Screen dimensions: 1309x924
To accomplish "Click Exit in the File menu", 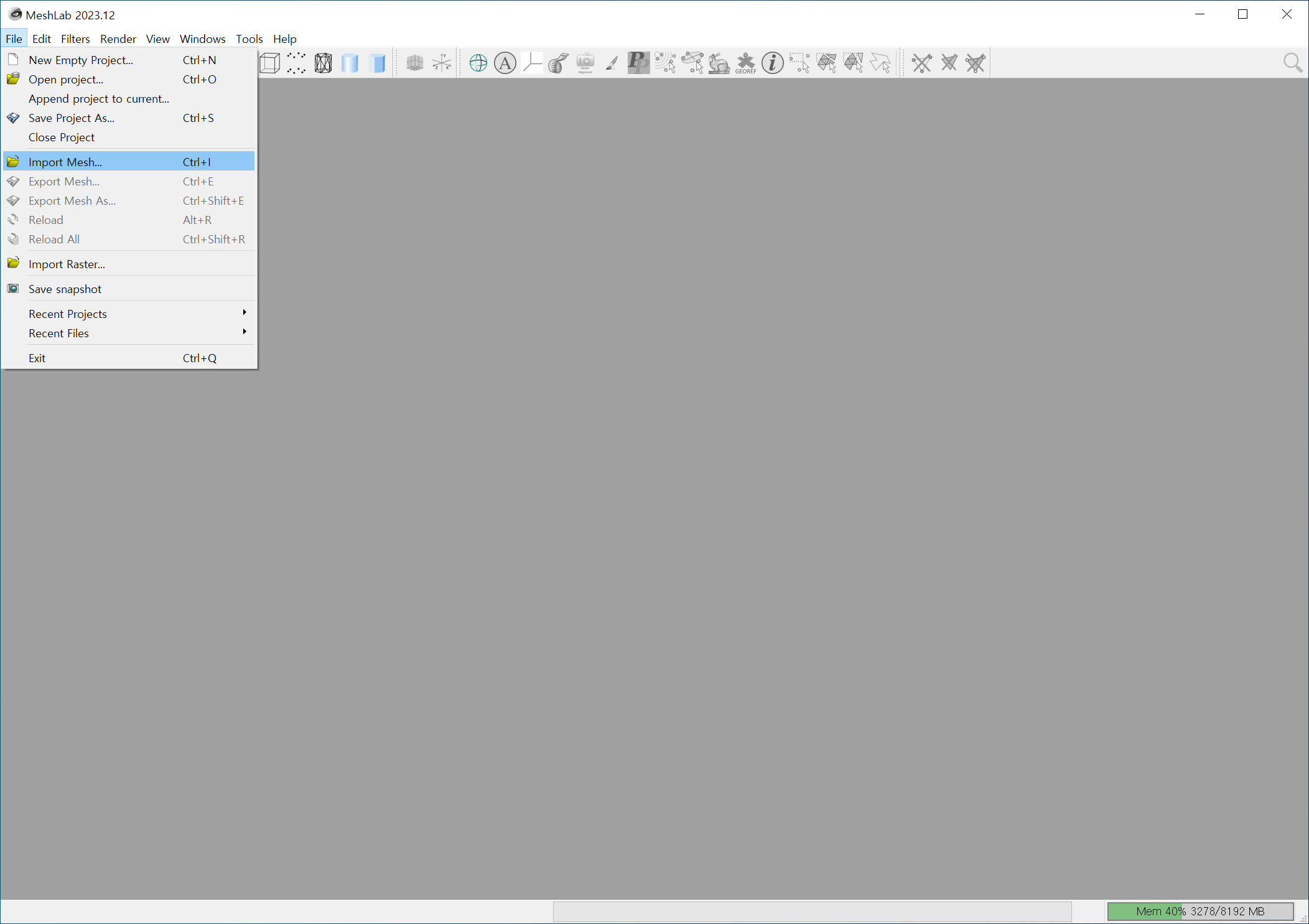I will click(37, 358).
